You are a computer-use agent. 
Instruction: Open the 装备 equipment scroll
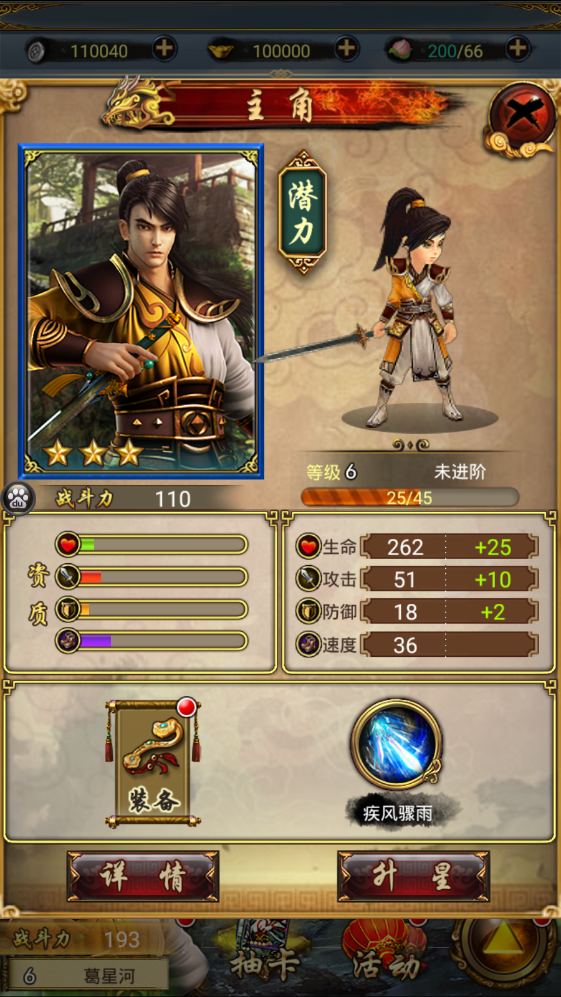point(153,763)
